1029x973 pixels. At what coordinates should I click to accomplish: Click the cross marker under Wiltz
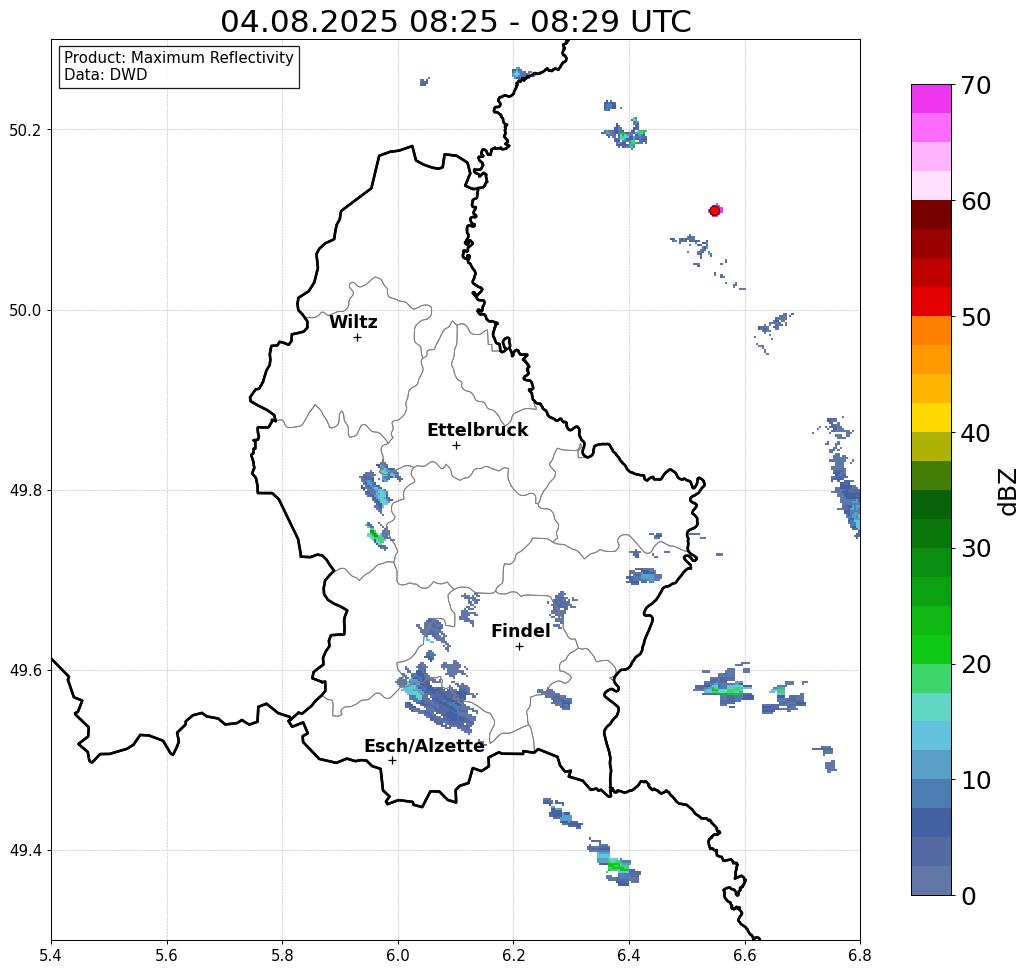(357, 338)
